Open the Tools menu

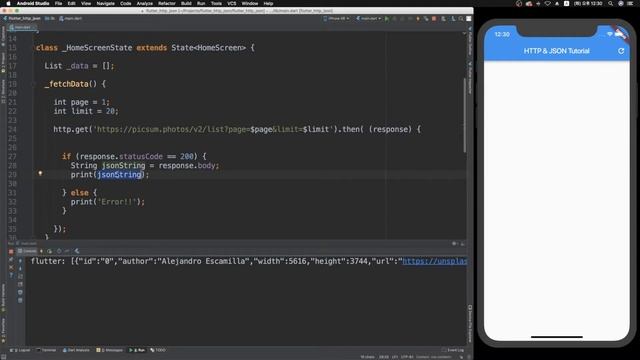point(216,3)
